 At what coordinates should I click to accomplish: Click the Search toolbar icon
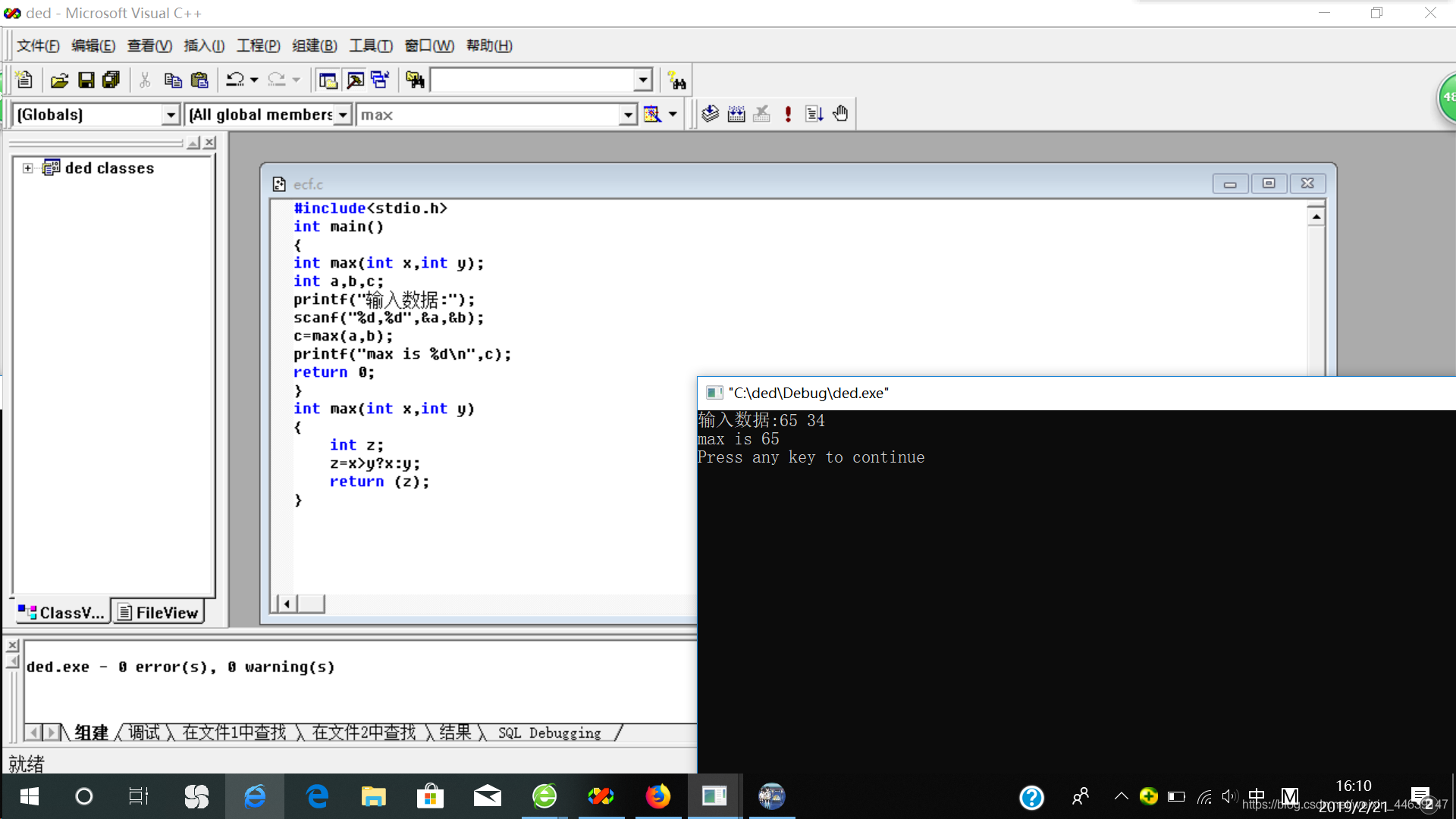(x=676, y=80)
